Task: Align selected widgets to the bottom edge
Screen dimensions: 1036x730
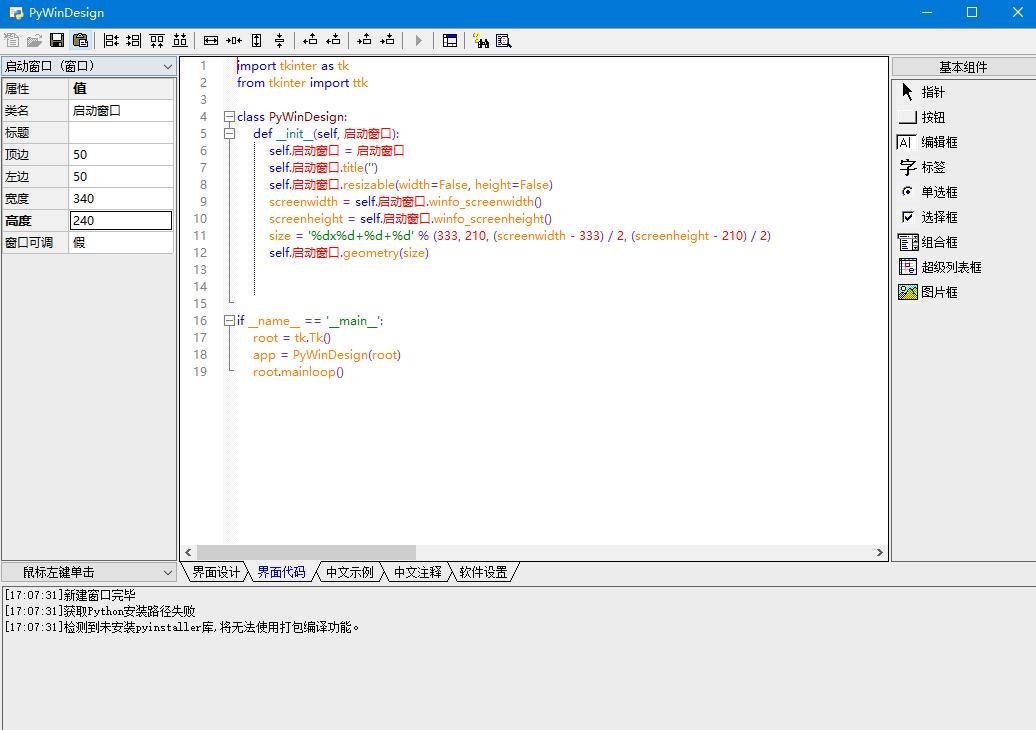Action: point(180,40)
